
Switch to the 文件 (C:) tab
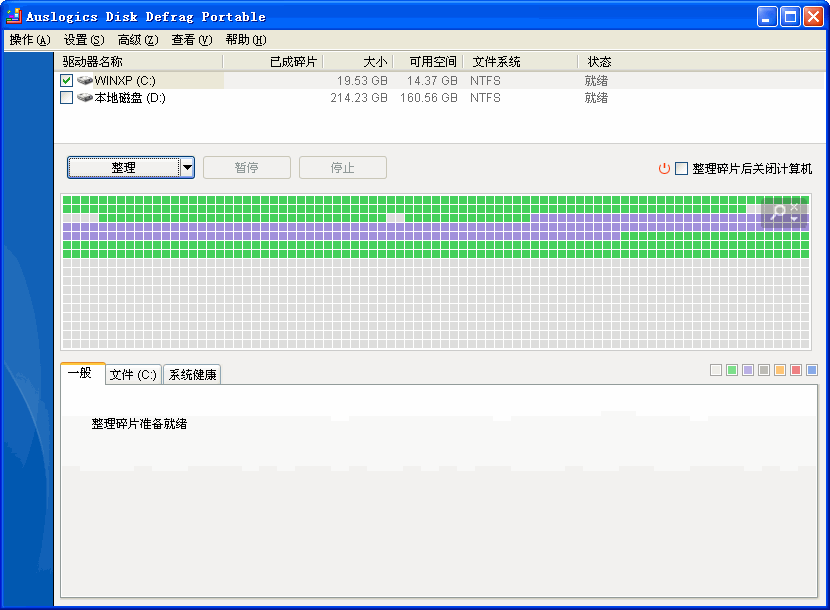pos(133,375)
